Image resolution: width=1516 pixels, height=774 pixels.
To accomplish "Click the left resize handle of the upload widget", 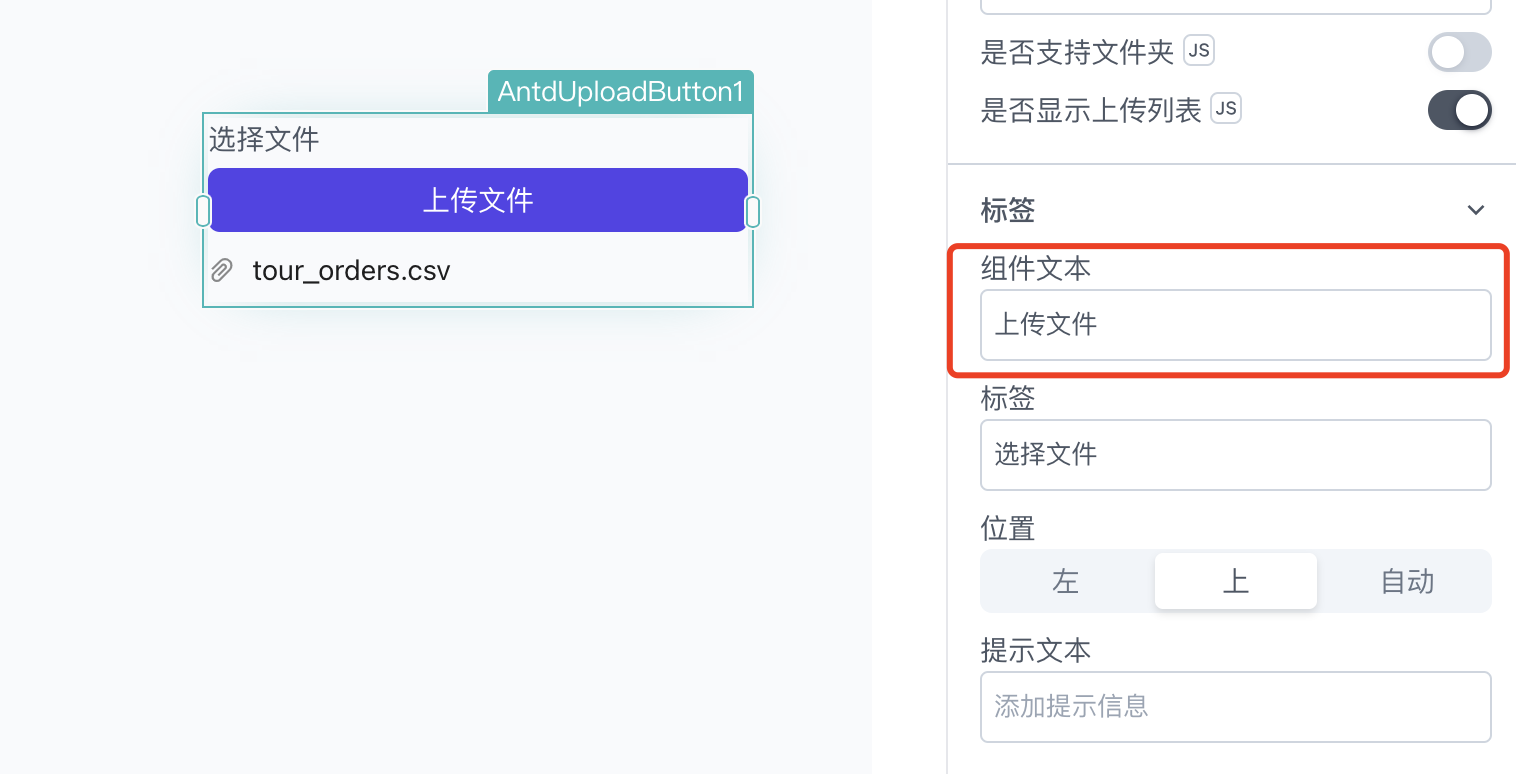I will [x=203, y=211].
